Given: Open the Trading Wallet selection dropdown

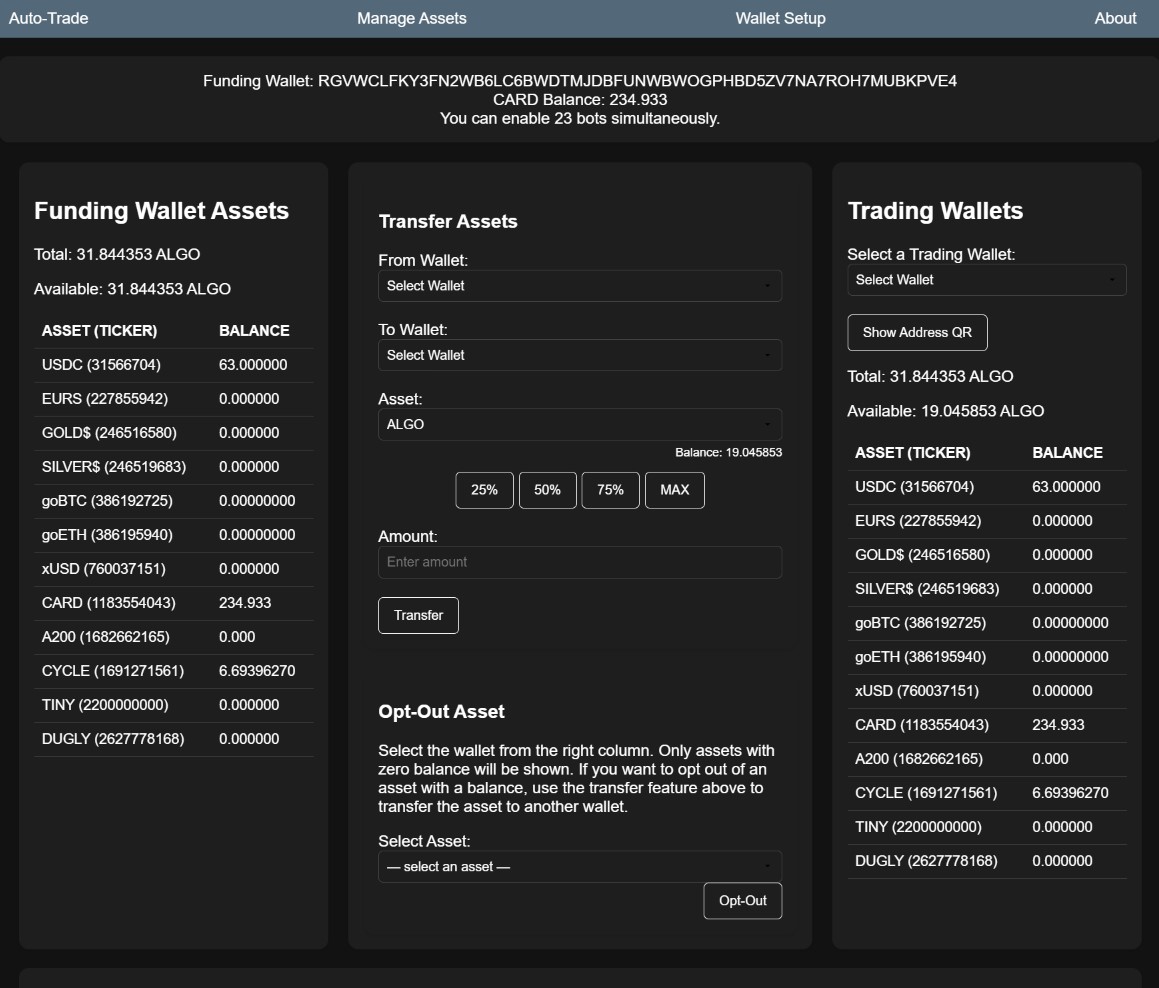Looking at the screenshot, I should point(987,280).
